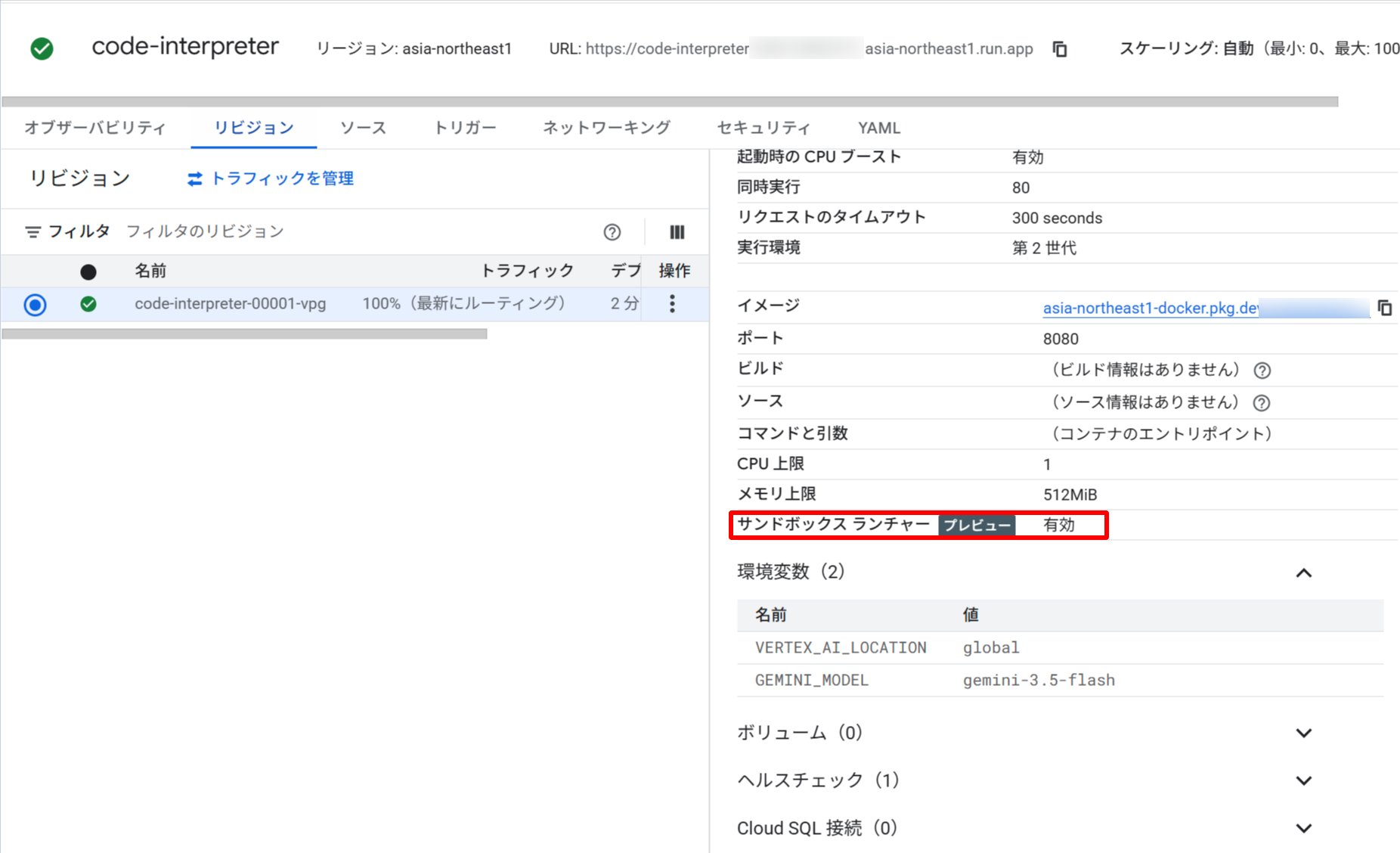1400x853 pixels.
Task: Open the セキュリティ tab
Action: [763, 128]
